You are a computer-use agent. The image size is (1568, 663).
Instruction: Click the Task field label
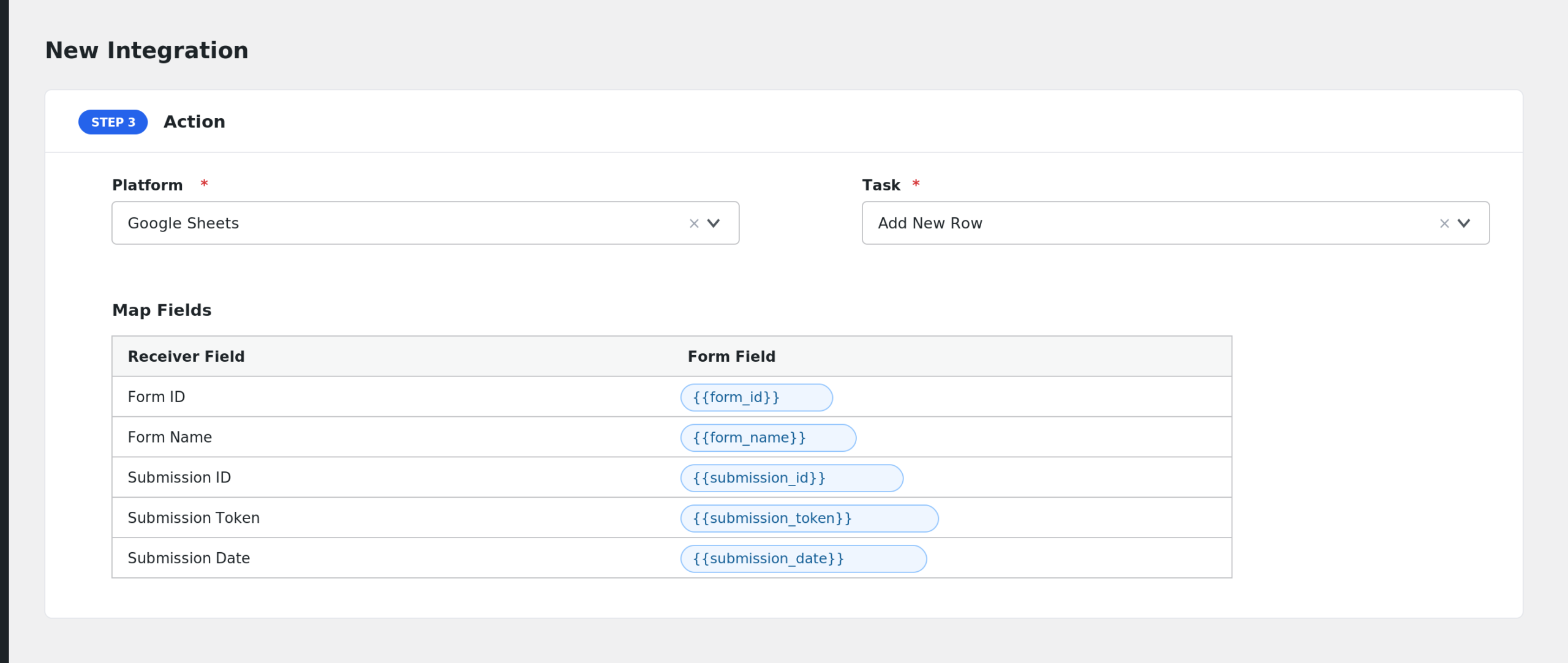(881, 185)
